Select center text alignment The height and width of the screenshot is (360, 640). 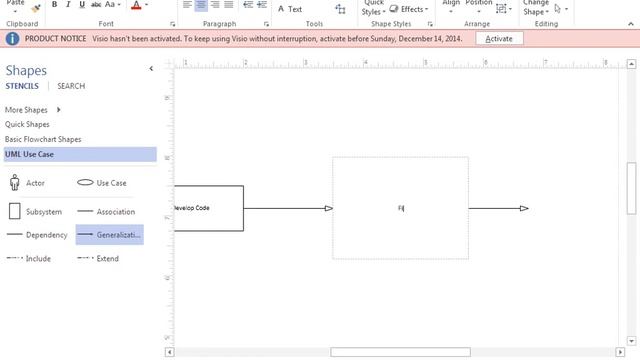[201, 5]
